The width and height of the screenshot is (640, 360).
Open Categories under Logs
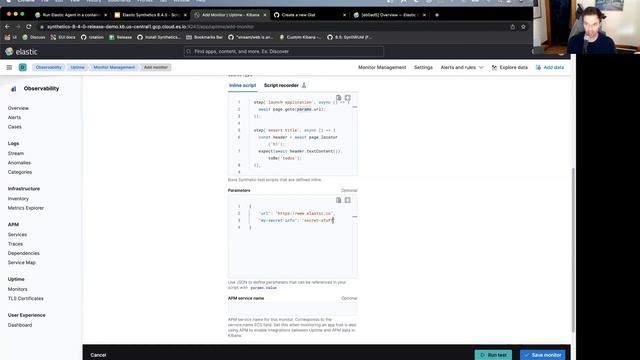point(20,172)
